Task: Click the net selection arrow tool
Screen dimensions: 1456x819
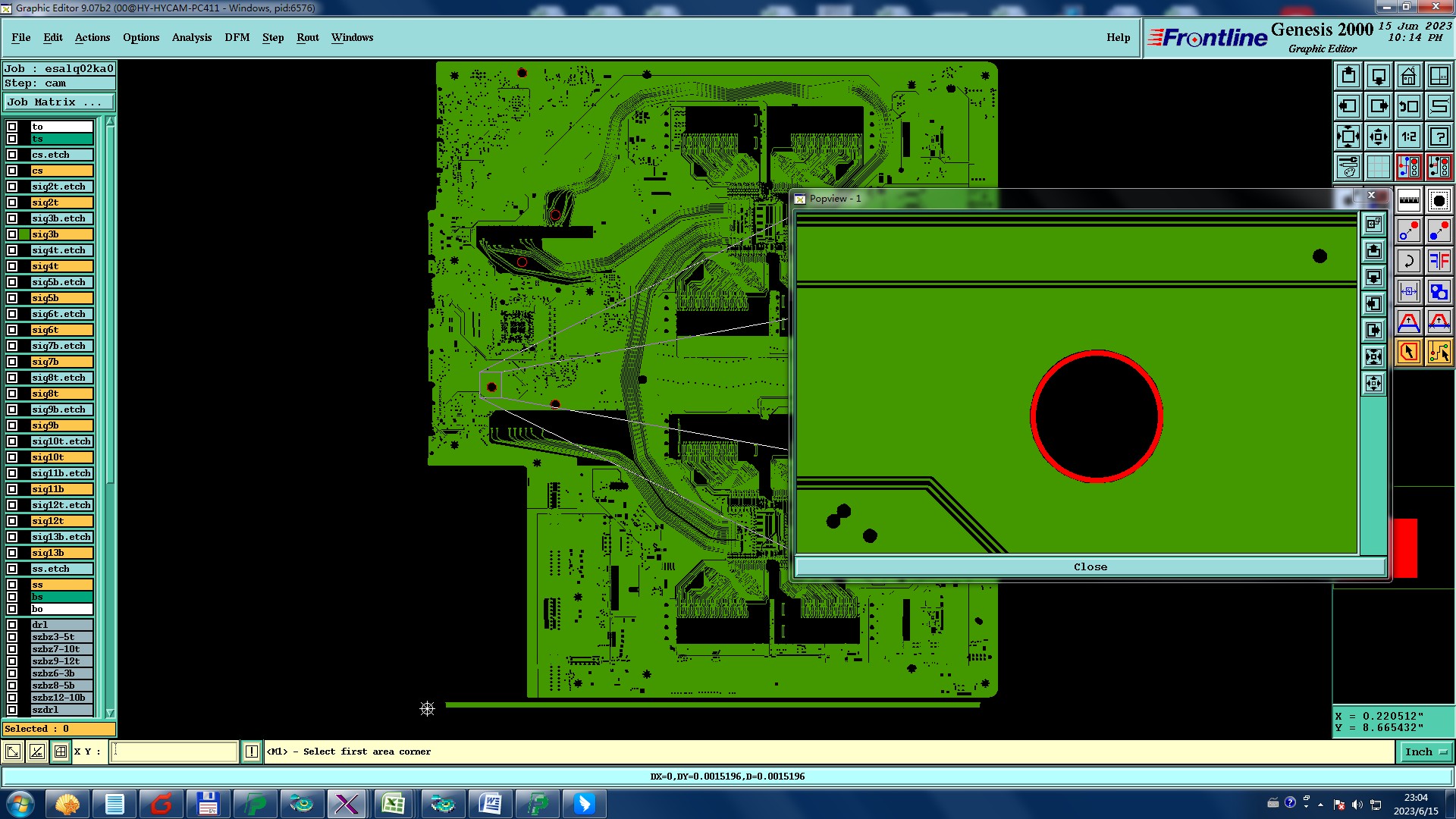Action: tap(1439, 352)
